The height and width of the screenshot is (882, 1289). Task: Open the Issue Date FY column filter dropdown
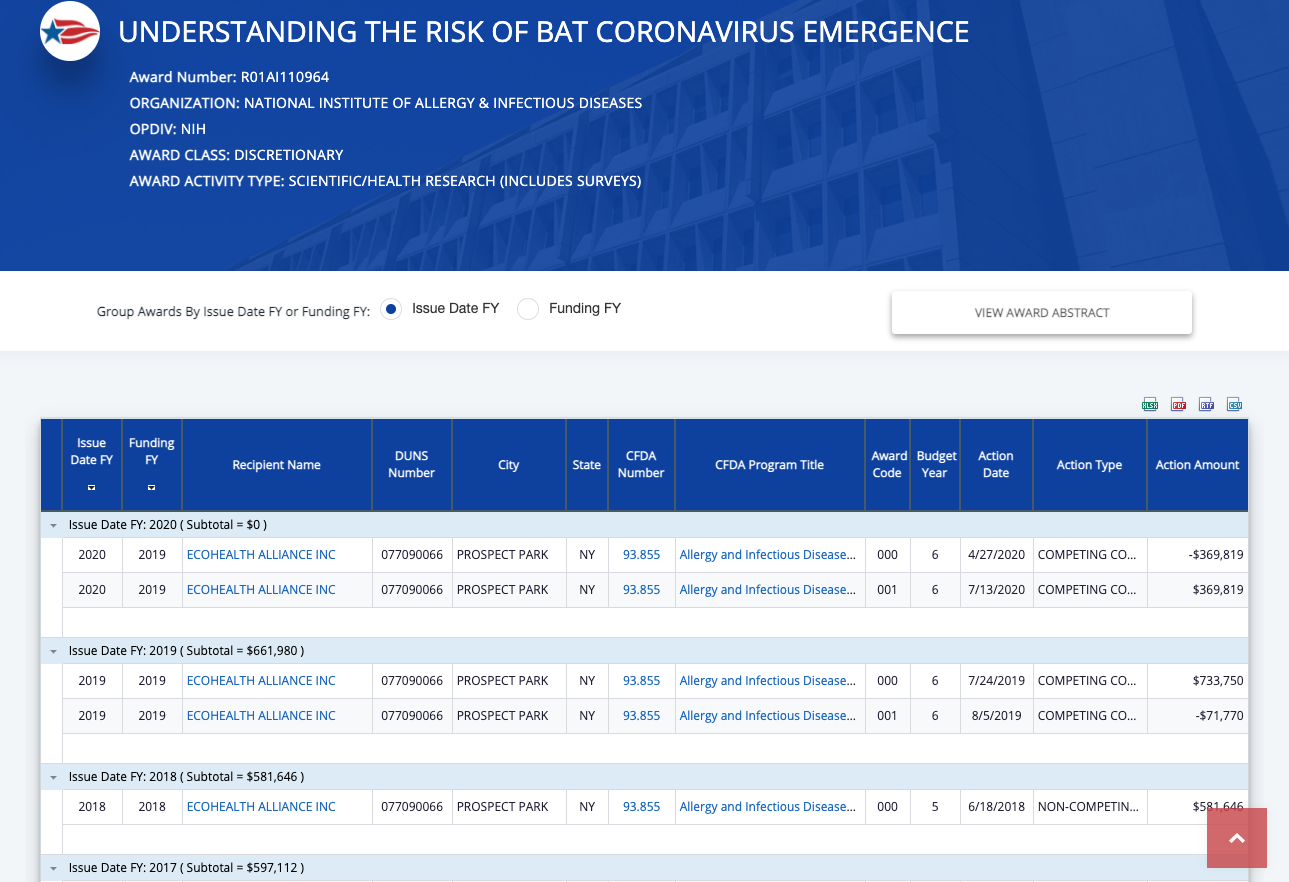pyautogui.click(x=91, y=488)
